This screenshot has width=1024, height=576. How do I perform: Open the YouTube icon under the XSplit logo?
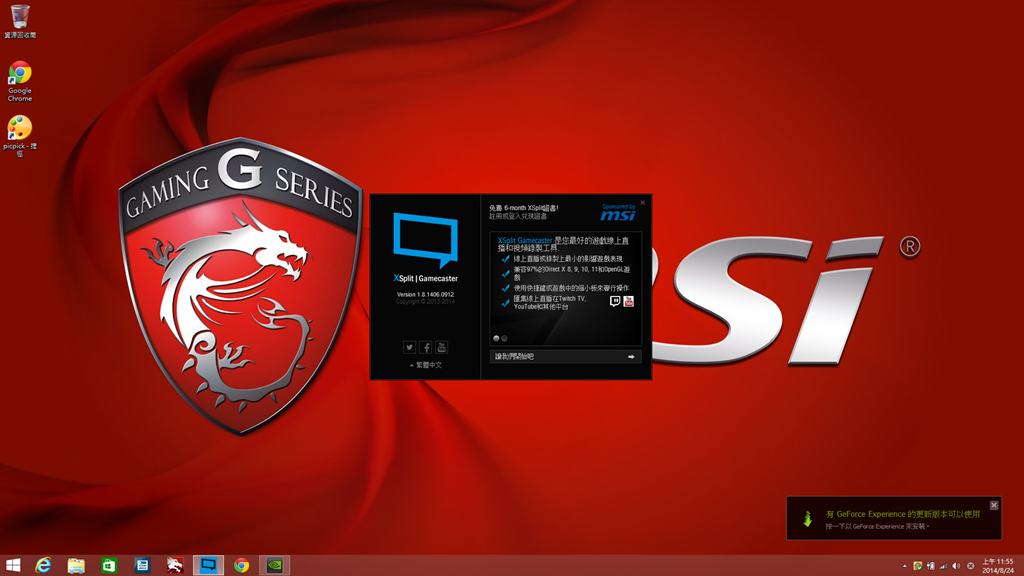(441, 347)
